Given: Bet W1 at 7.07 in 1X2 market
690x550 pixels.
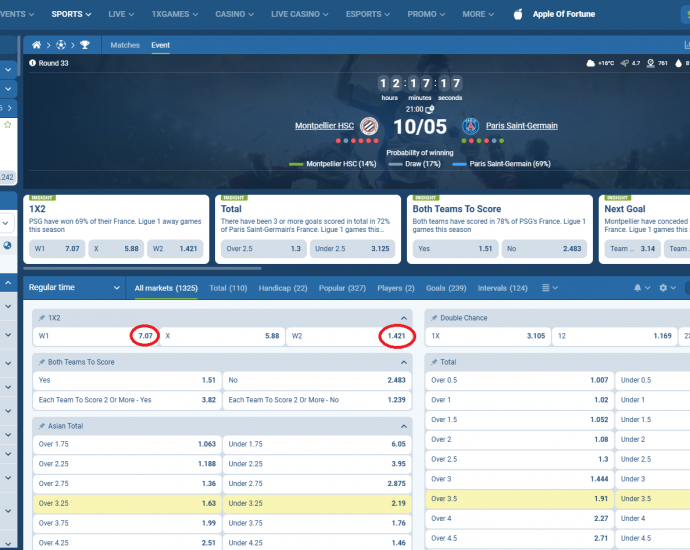Looking at the screenshot, I should pyautogui.click(x=96, y=336).
